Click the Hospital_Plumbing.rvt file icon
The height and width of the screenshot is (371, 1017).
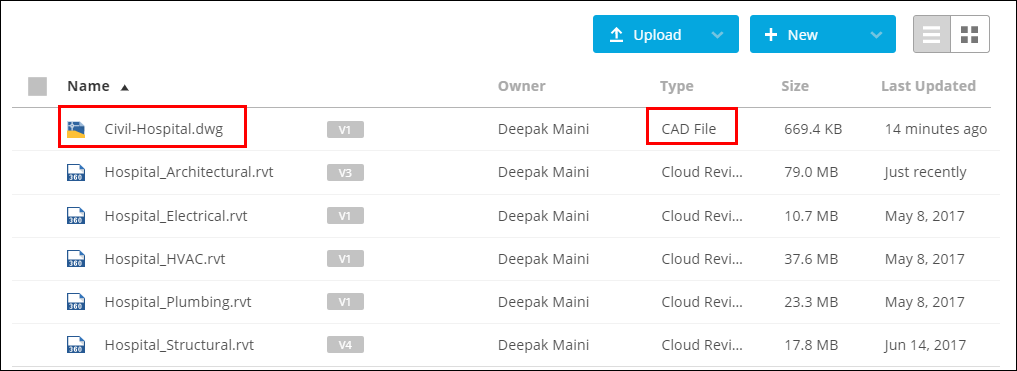pyautogui.click(x=77, y=302)
